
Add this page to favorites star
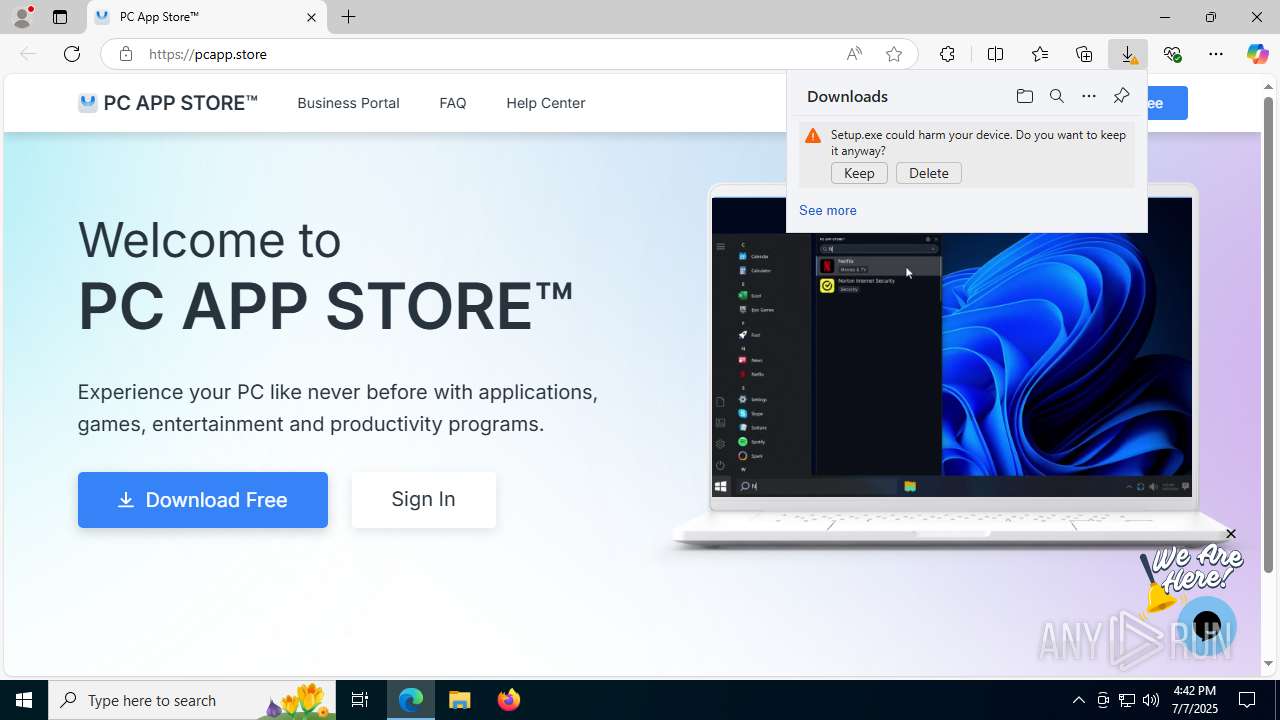click(x=894, y=54)
